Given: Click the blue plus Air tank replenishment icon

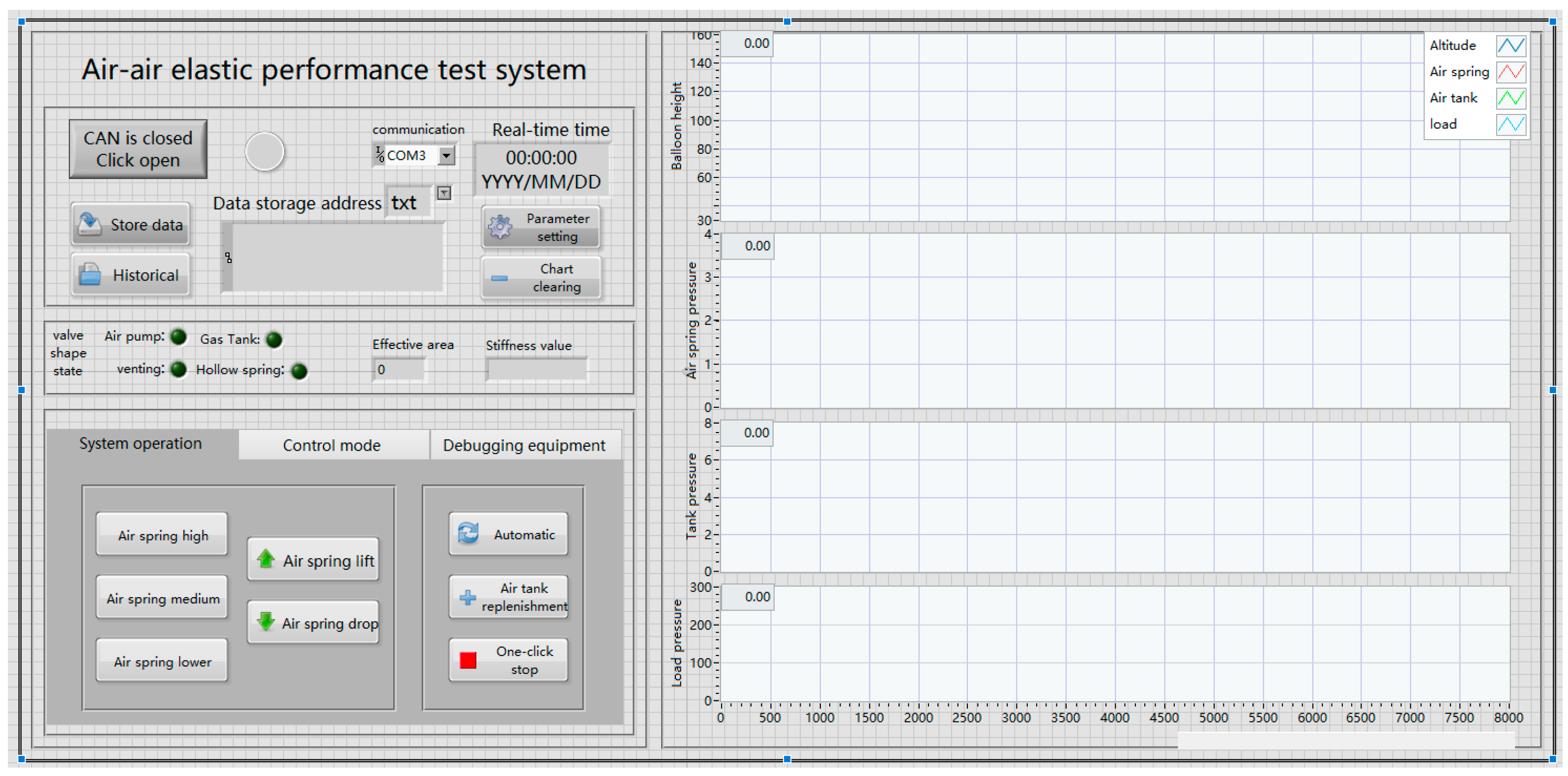Looking at the screenshot, I should tap(467, 597).
